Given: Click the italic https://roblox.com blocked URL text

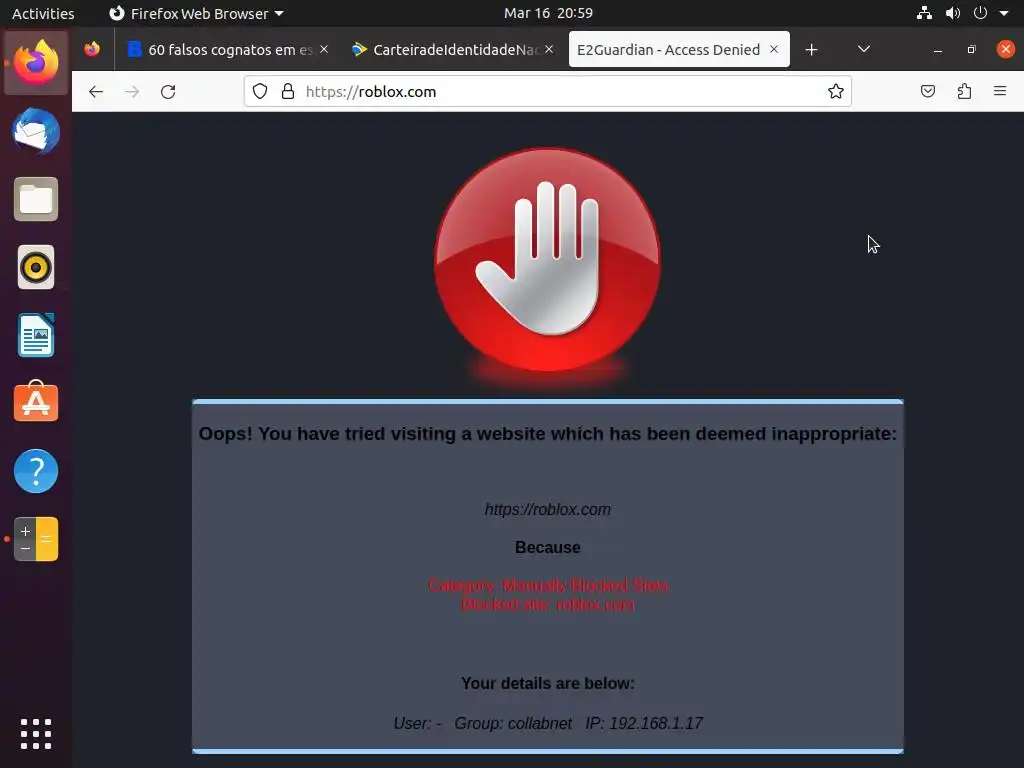Looking at the screenshot, I should coord(547,509).
